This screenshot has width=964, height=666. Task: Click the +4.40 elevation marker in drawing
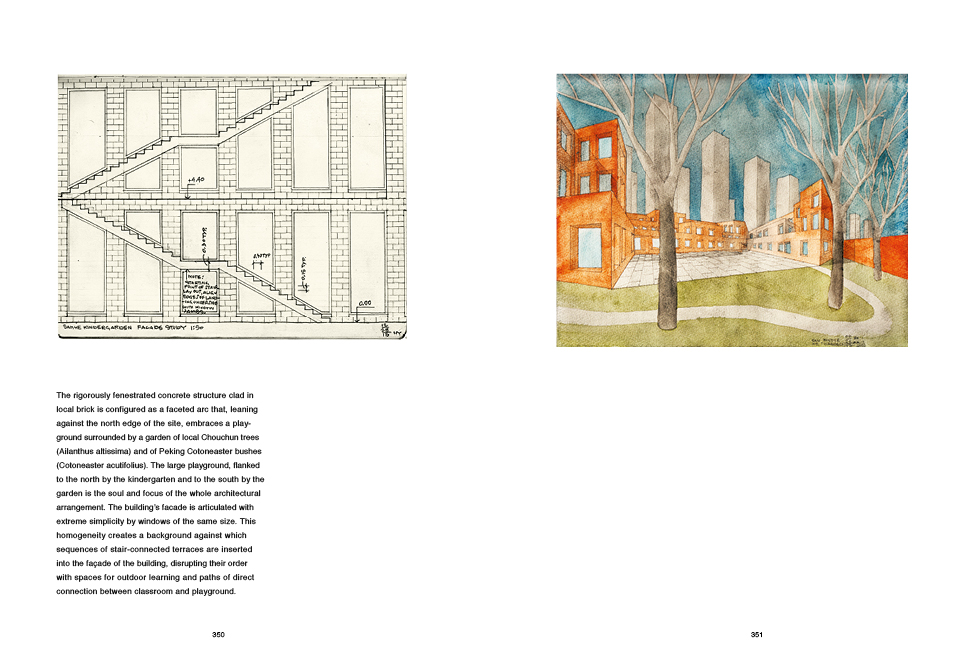click(197, 180)
